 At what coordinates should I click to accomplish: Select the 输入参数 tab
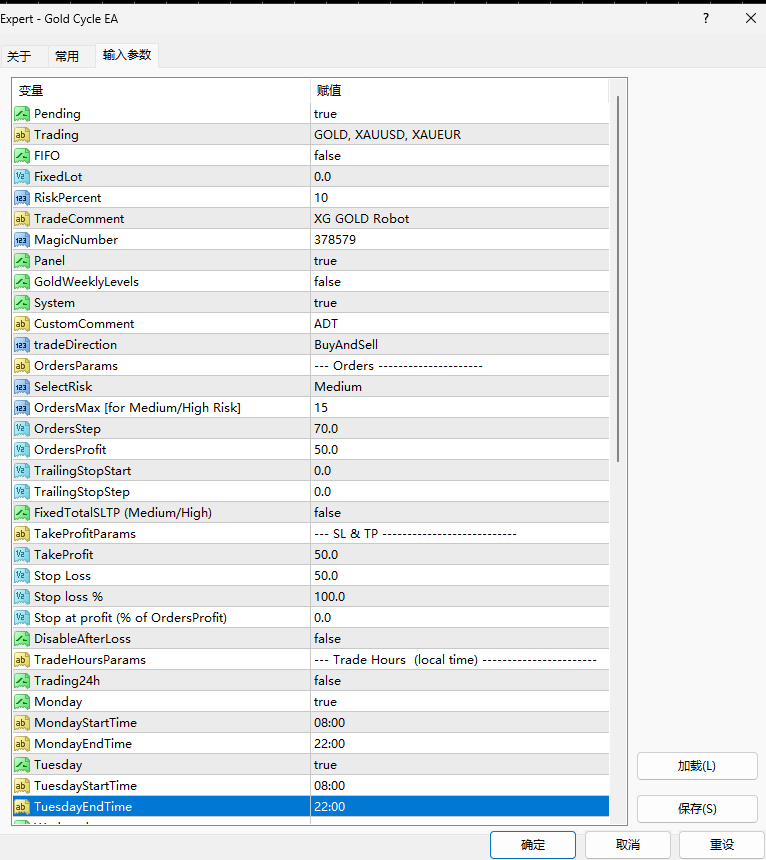pos(127,55)
